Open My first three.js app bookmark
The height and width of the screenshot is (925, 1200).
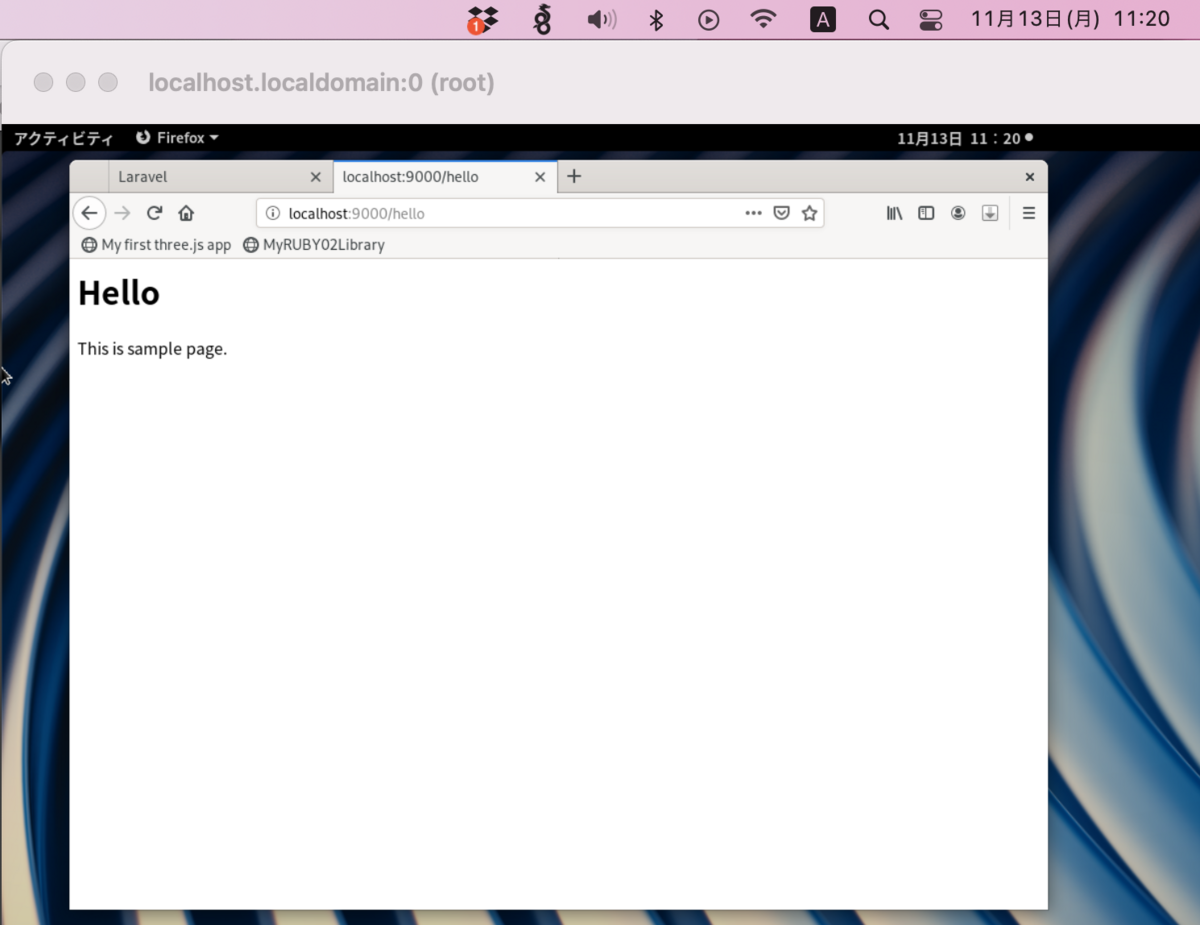point(156,245)
